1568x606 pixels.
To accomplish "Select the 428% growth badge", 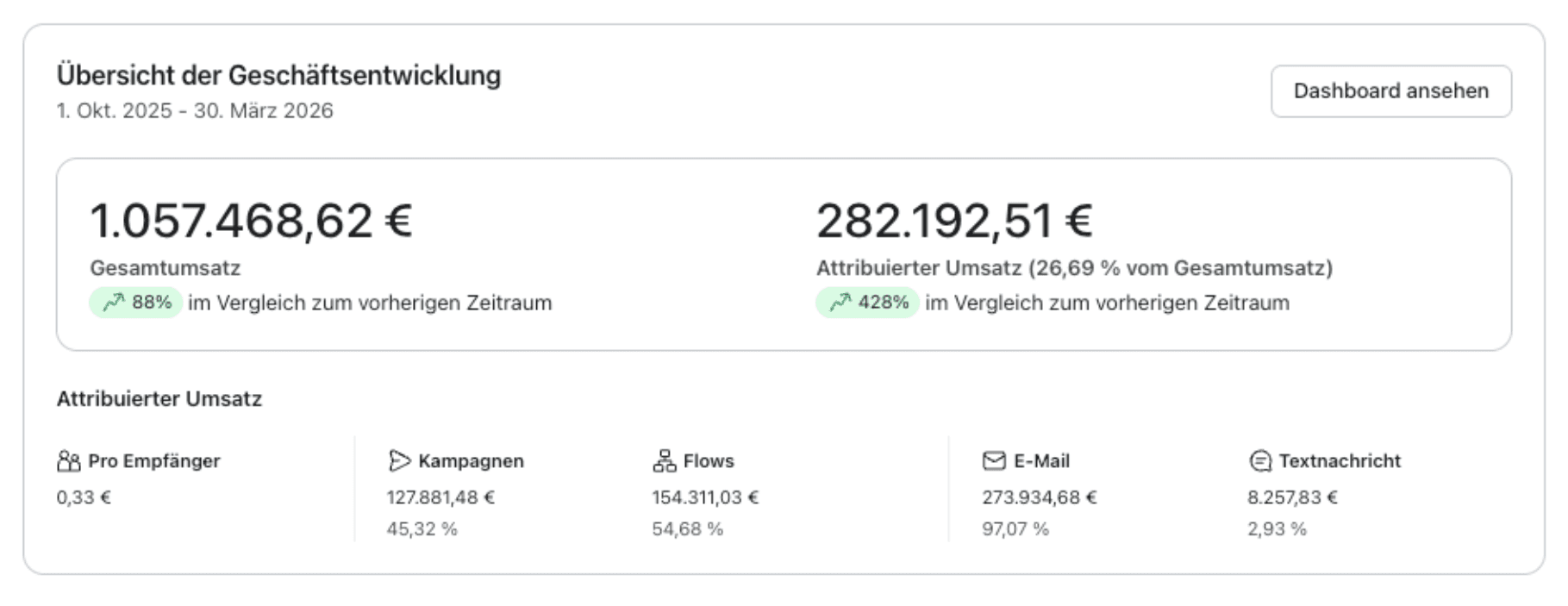I will pyautogui.click(x=867, y=303).
